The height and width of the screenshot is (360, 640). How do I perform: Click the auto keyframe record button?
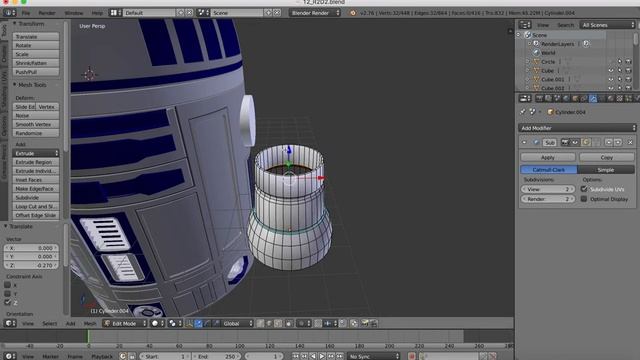point(411,356)
